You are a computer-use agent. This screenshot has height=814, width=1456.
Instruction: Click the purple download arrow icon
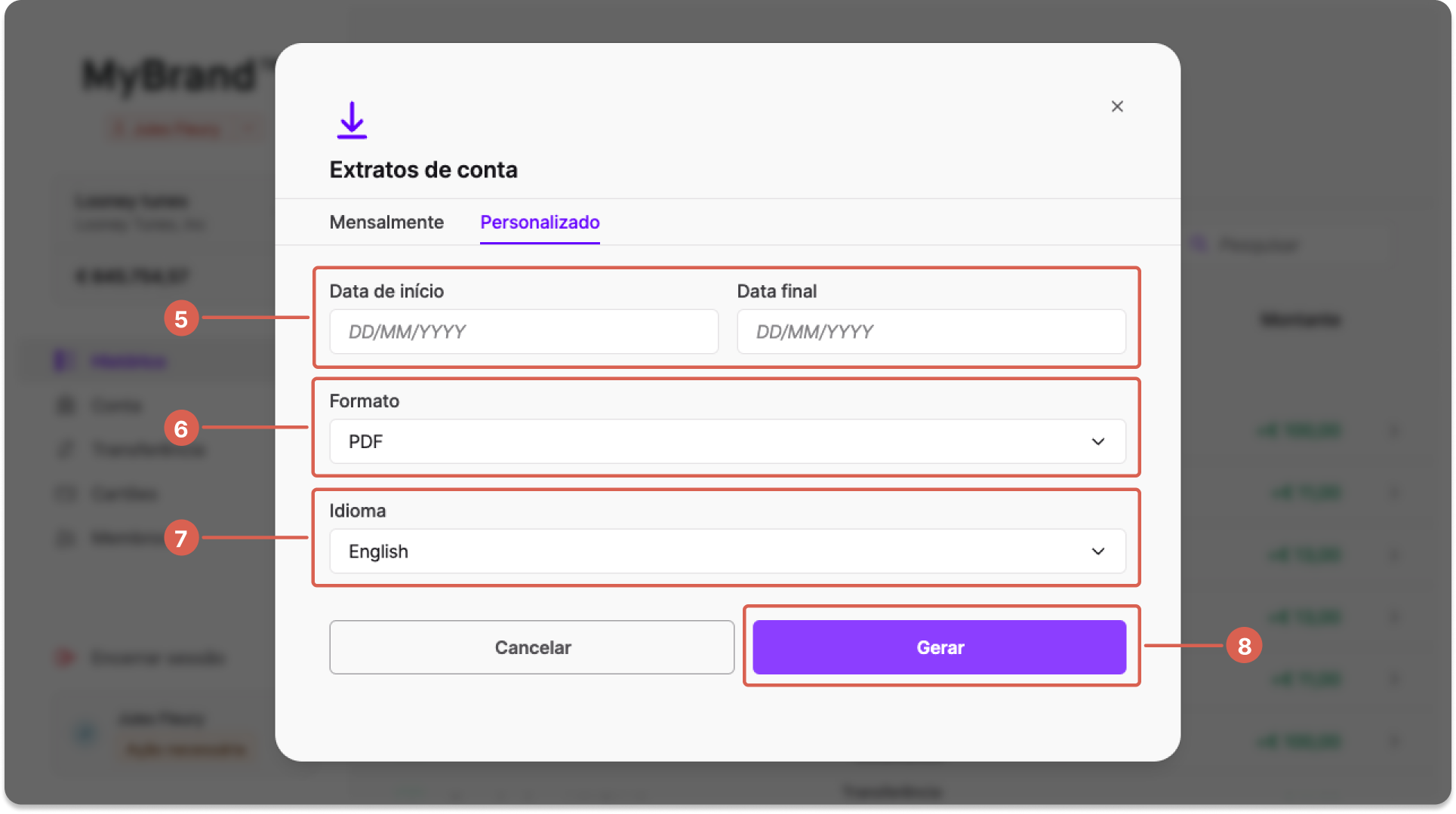[x=352, y=120]
